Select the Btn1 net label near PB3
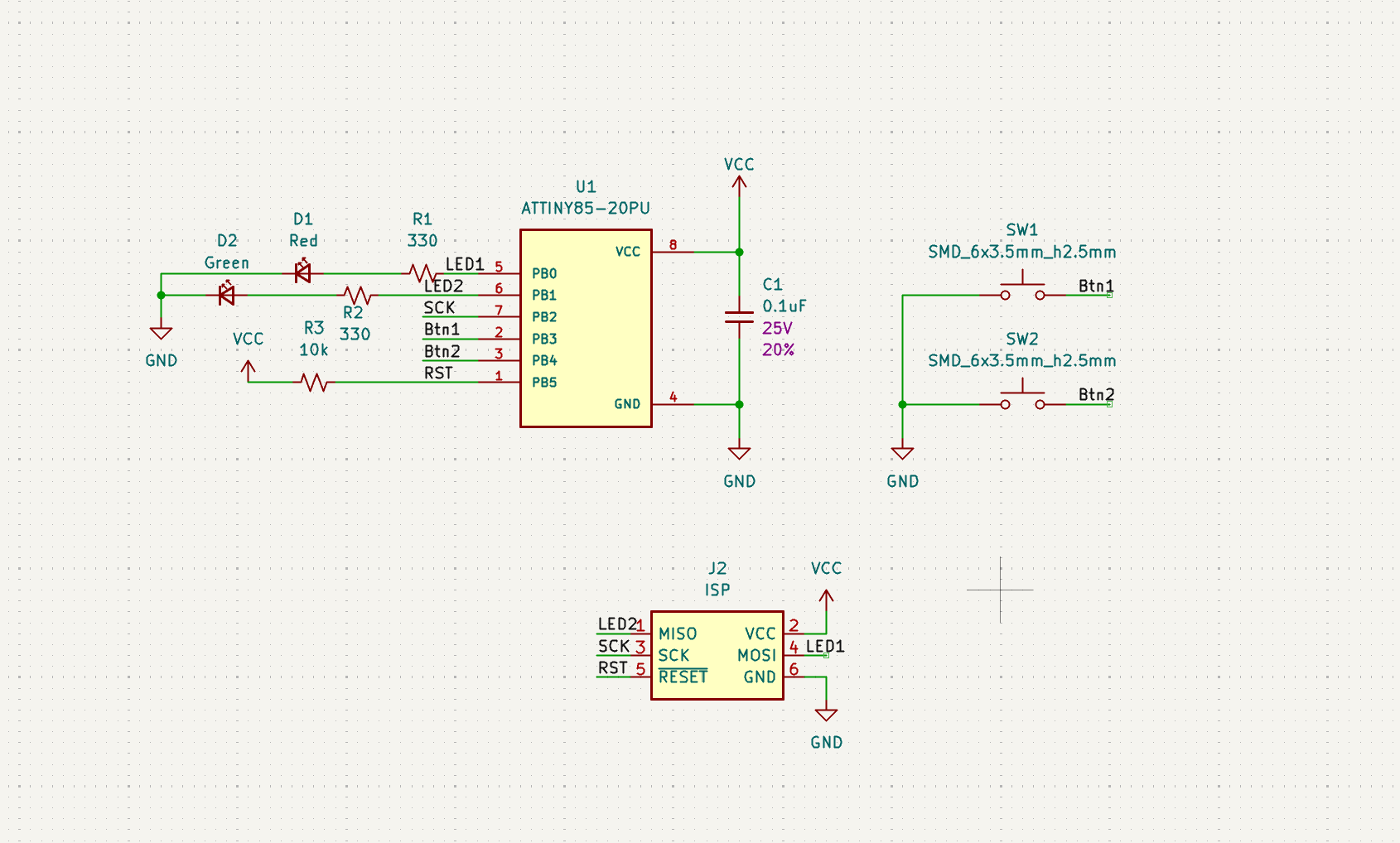The width and height of the screenshot is (1400, 843). pyautogui.click(x=442, y=330)
